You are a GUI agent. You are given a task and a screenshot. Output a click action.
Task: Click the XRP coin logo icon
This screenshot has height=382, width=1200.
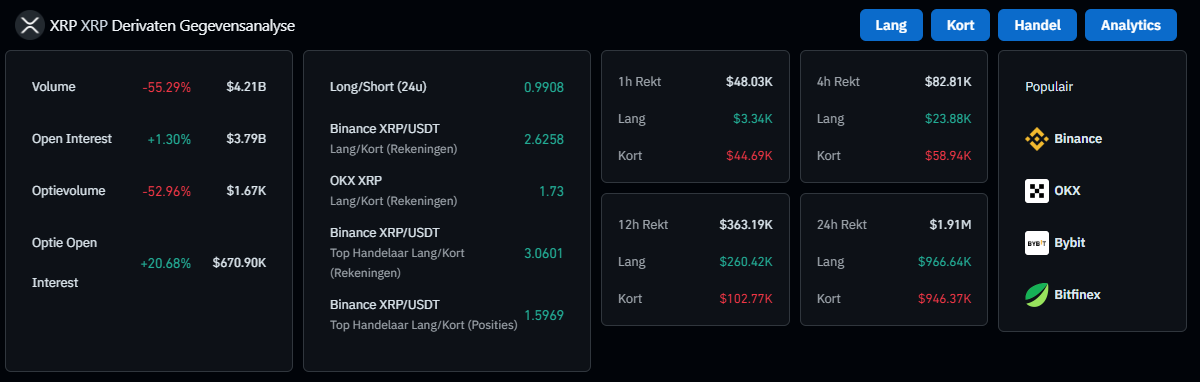[30, 24]
